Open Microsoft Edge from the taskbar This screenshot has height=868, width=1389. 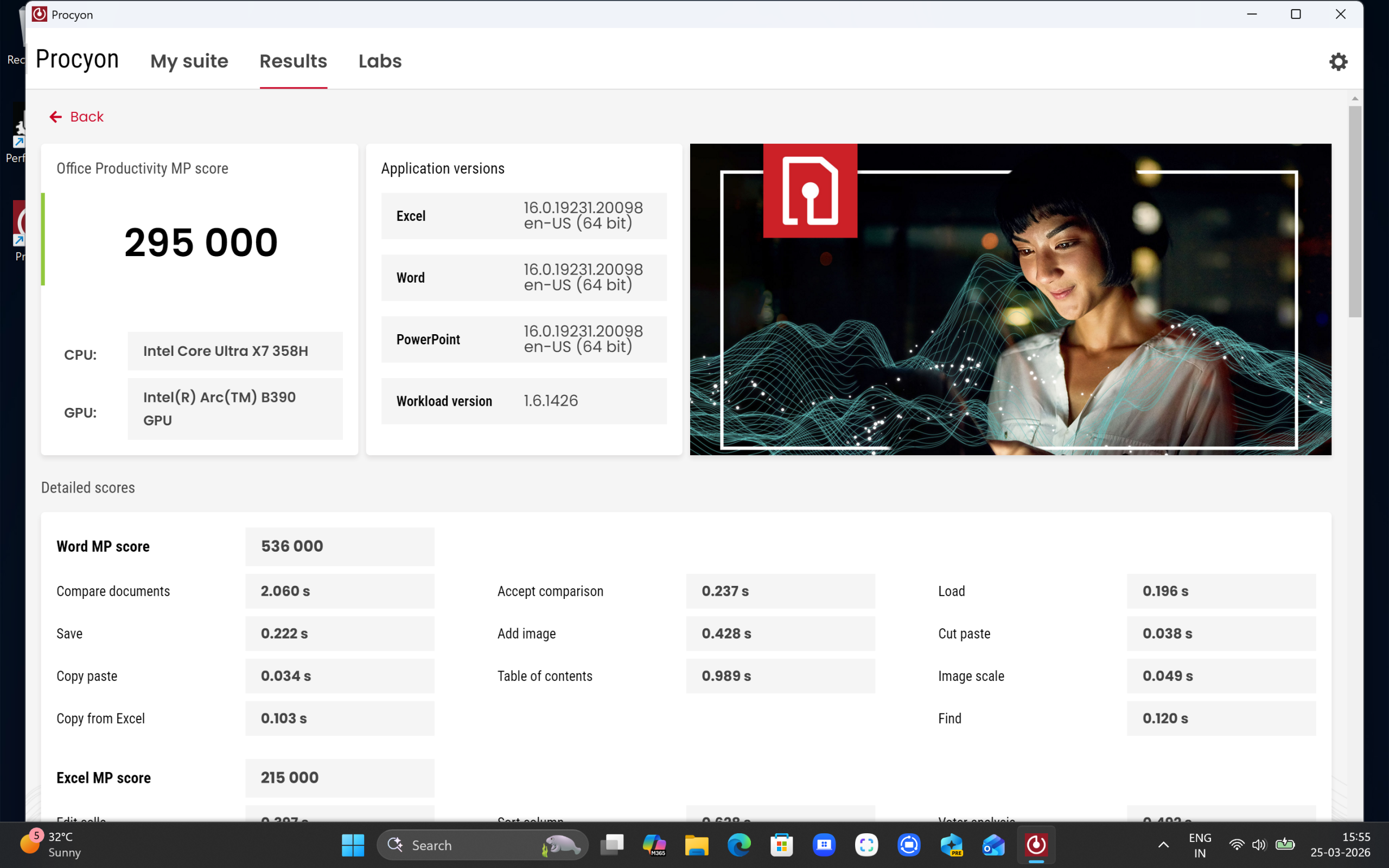pyautogui.click(x=738, y=845)
